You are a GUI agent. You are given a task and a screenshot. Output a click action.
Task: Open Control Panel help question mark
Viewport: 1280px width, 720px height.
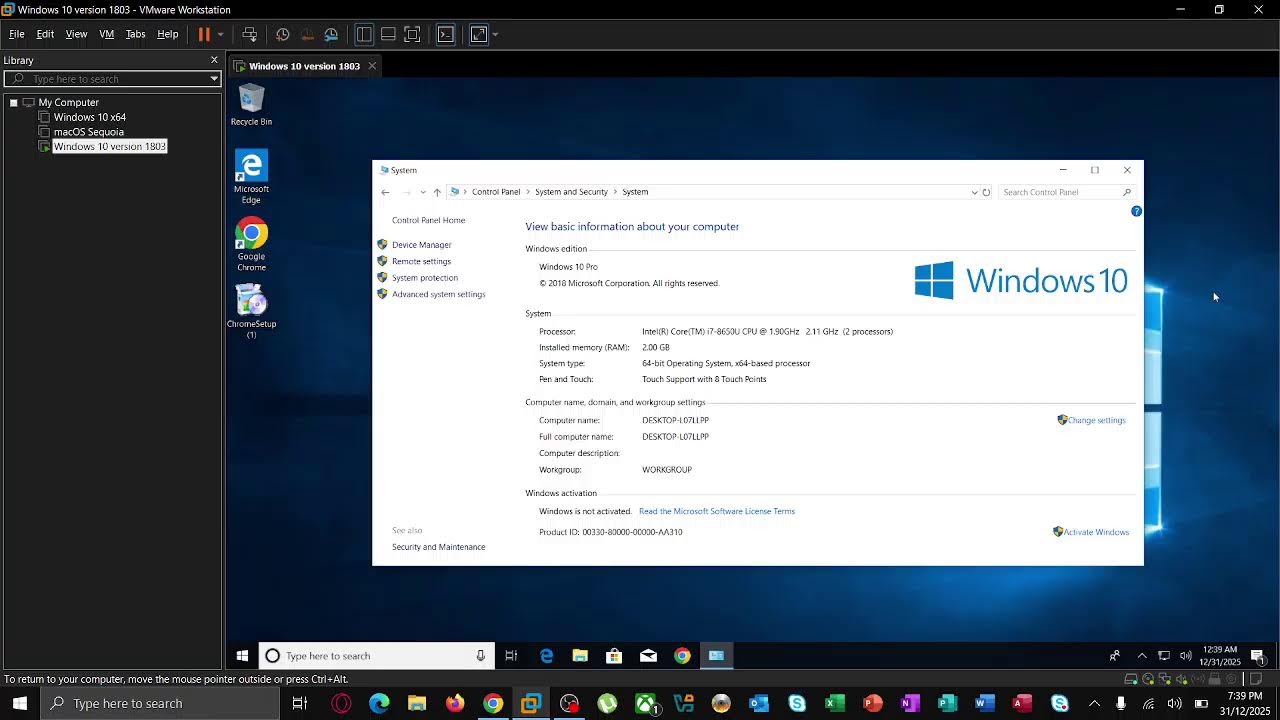(x=1136, y=211)
